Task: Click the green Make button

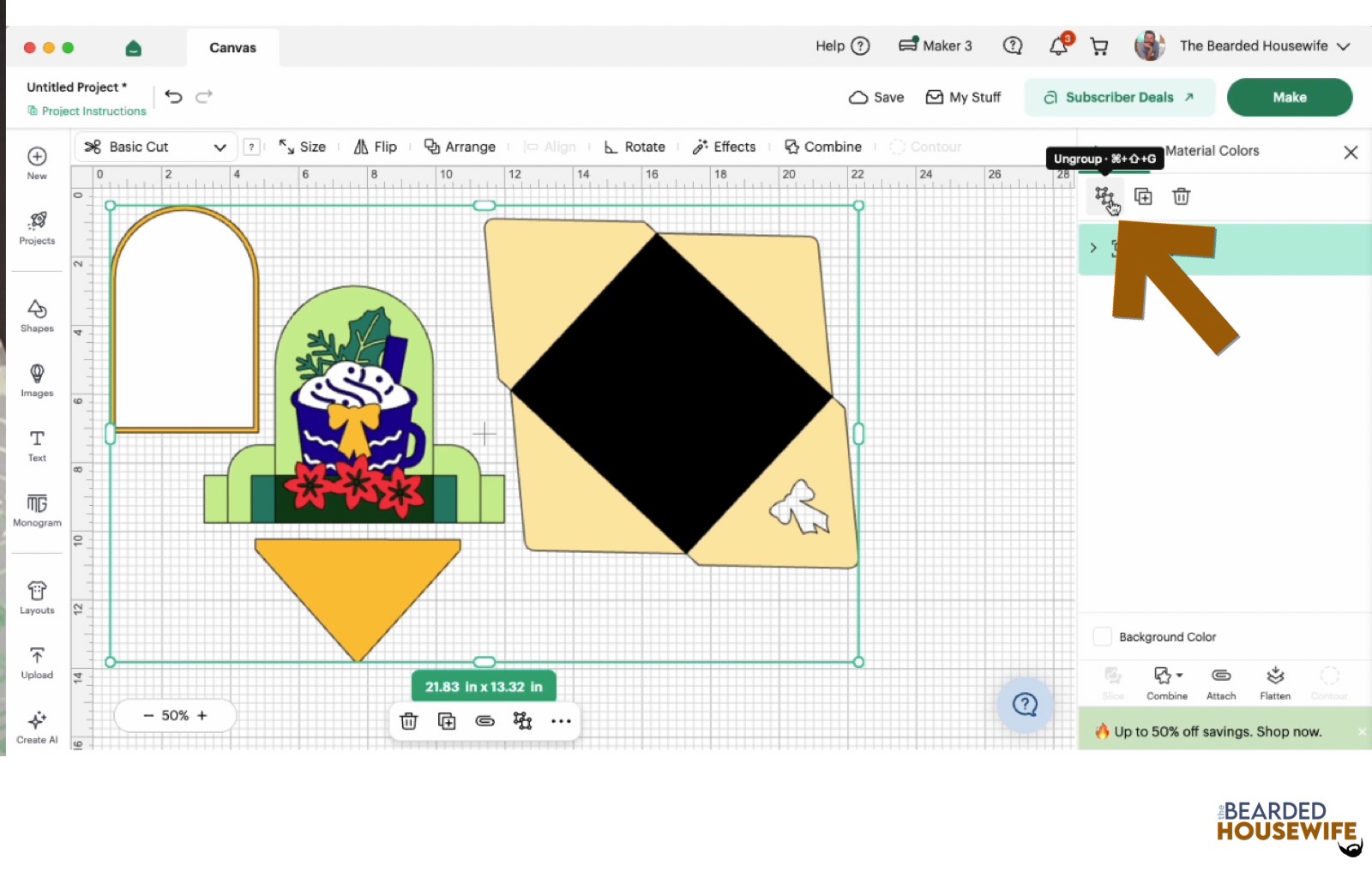Action: click(1290, 97)
